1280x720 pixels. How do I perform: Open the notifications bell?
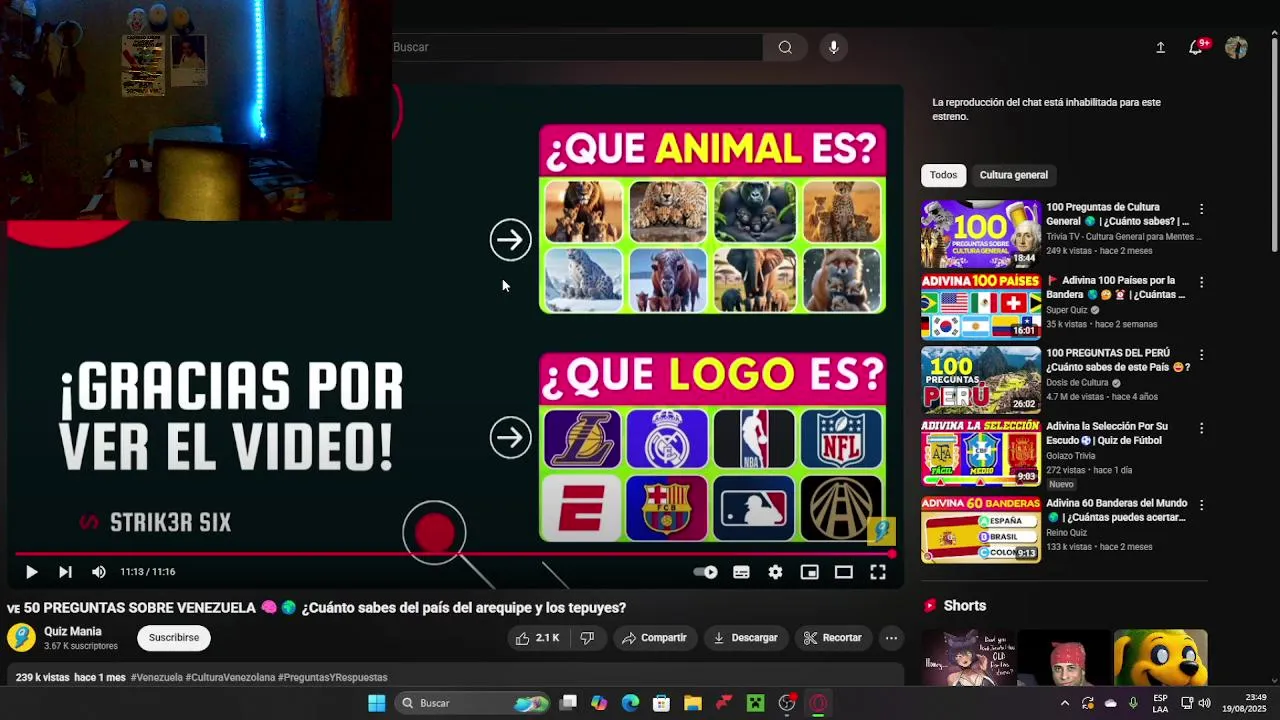coord(1196,47)
